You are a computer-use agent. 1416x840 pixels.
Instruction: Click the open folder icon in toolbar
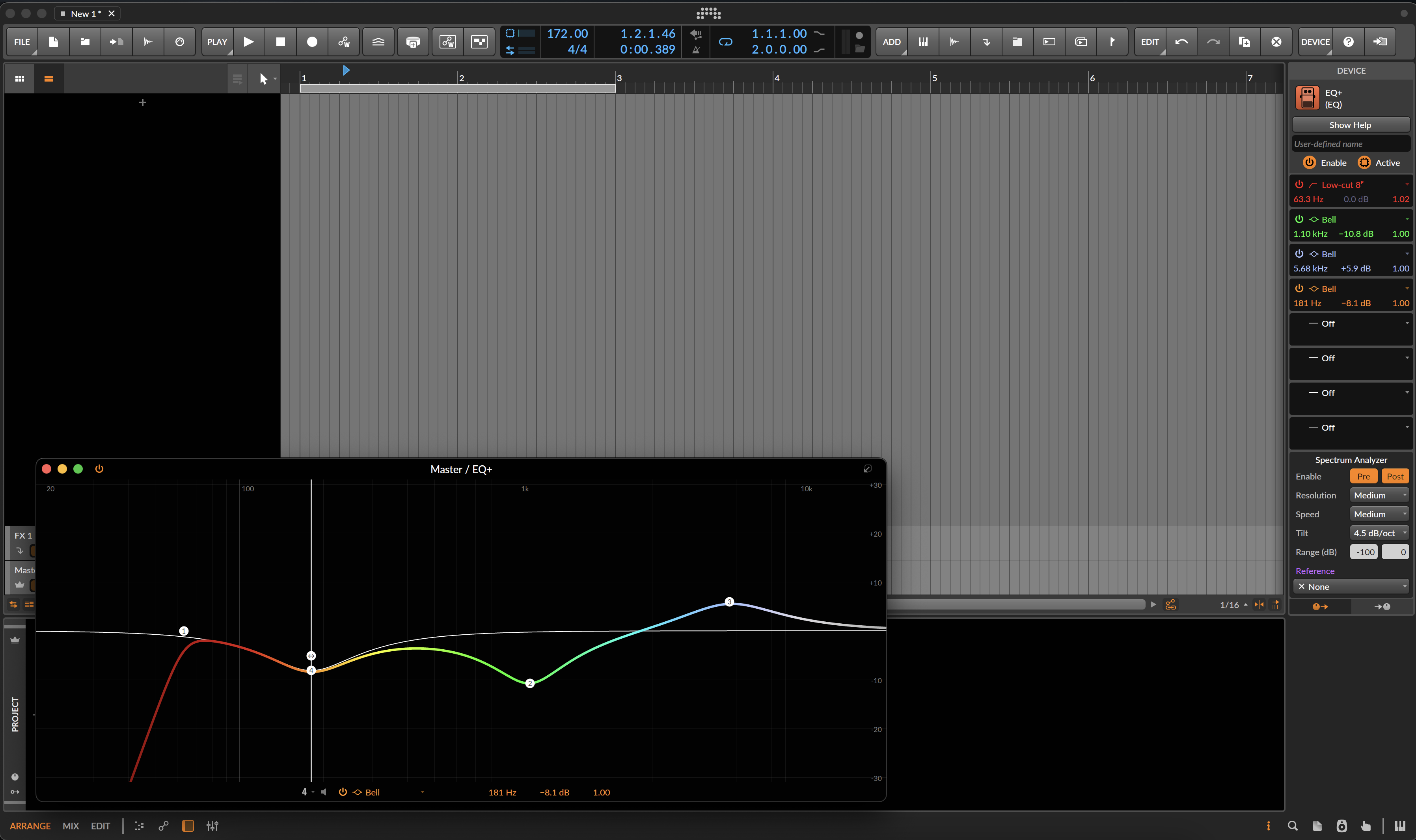[85, 42]
